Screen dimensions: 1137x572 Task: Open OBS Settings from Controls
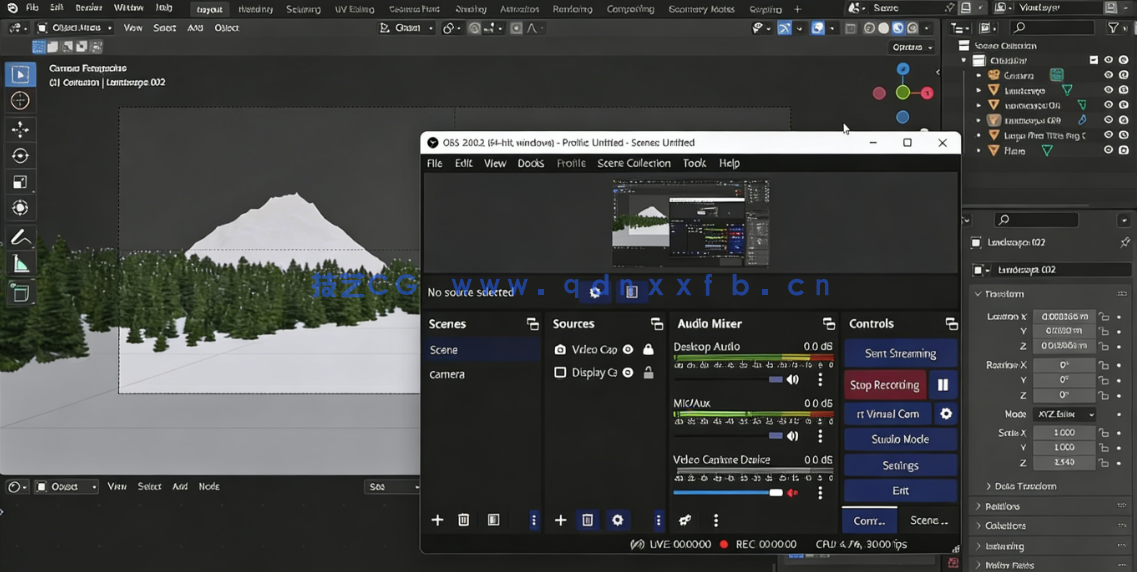901,465
